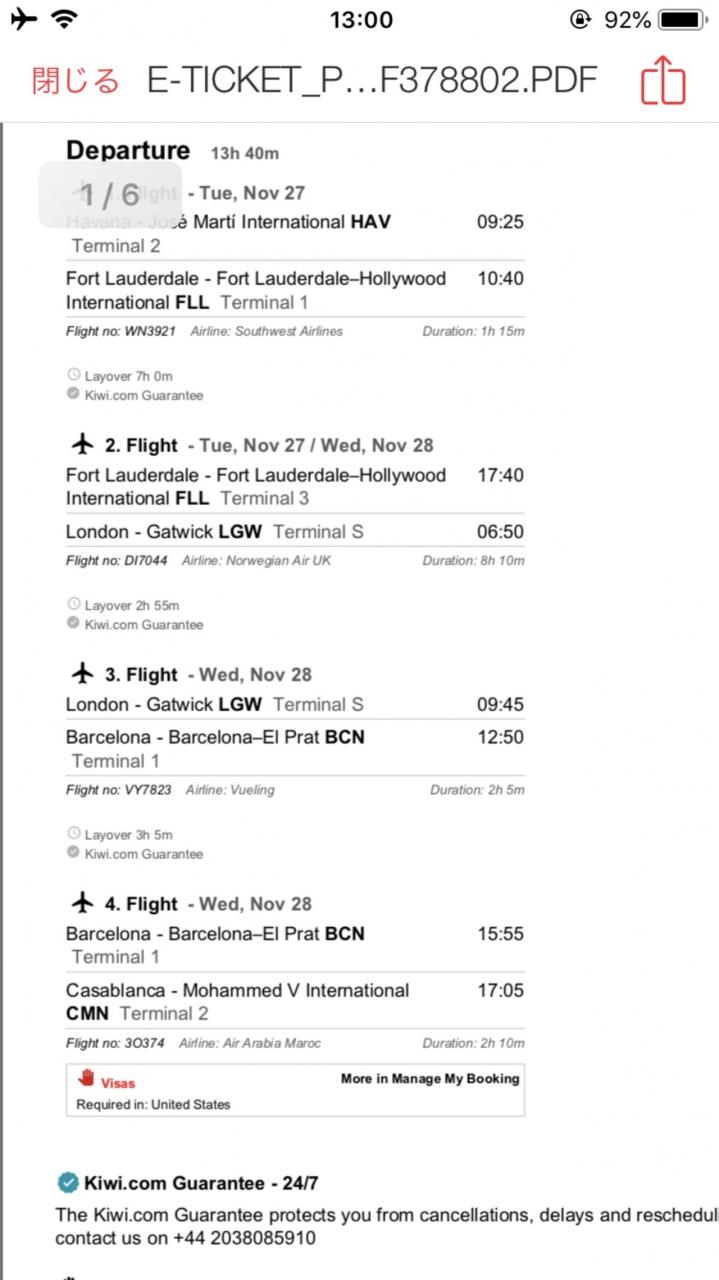Viewport: 719px width, 1280px height.
Task: Tap the 1 / 6 page indicator
Action: click(x=110, y=194)
